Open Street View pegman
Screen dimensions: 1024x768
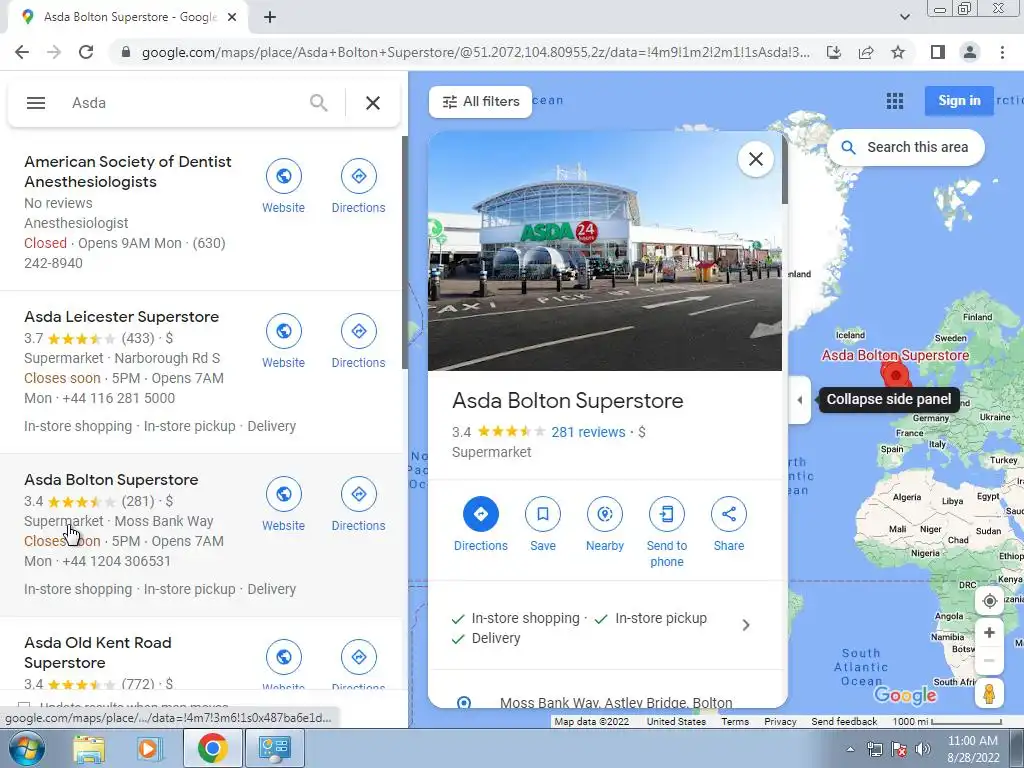pyautogui.click(x=989, y=693)
